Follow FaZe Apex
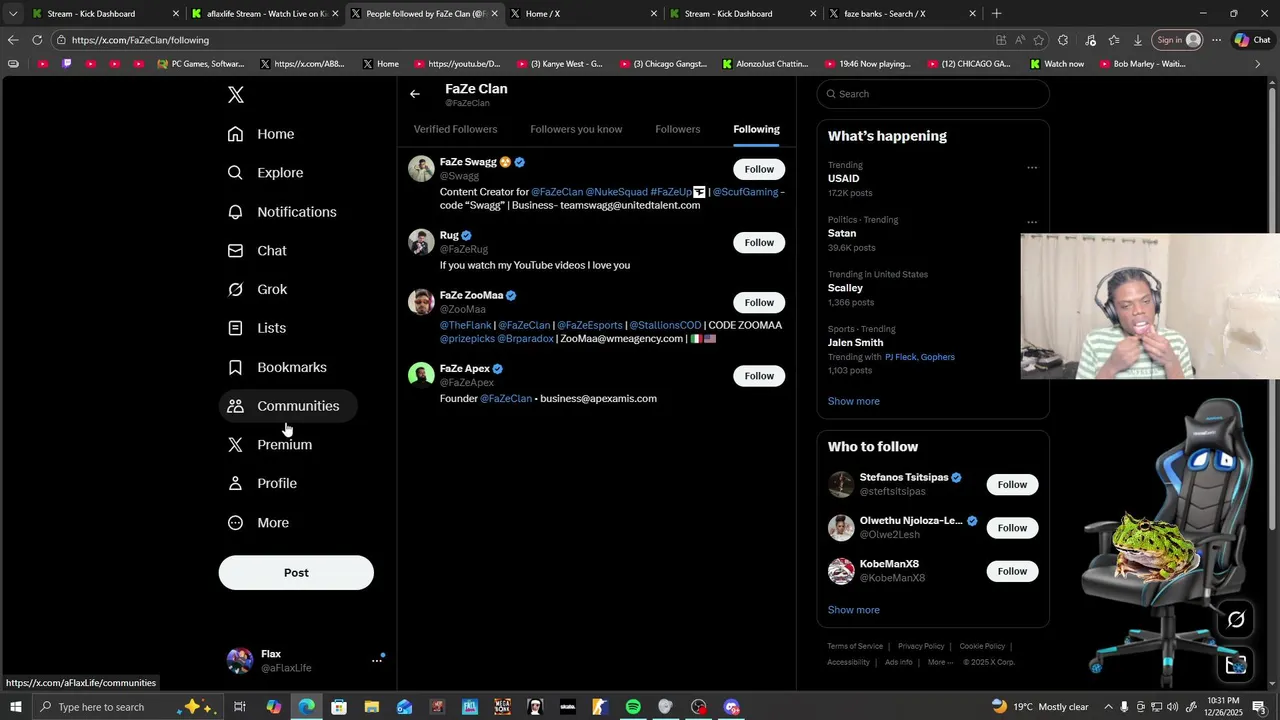Screen dimensions: 1280x720 tap(759, 376)
